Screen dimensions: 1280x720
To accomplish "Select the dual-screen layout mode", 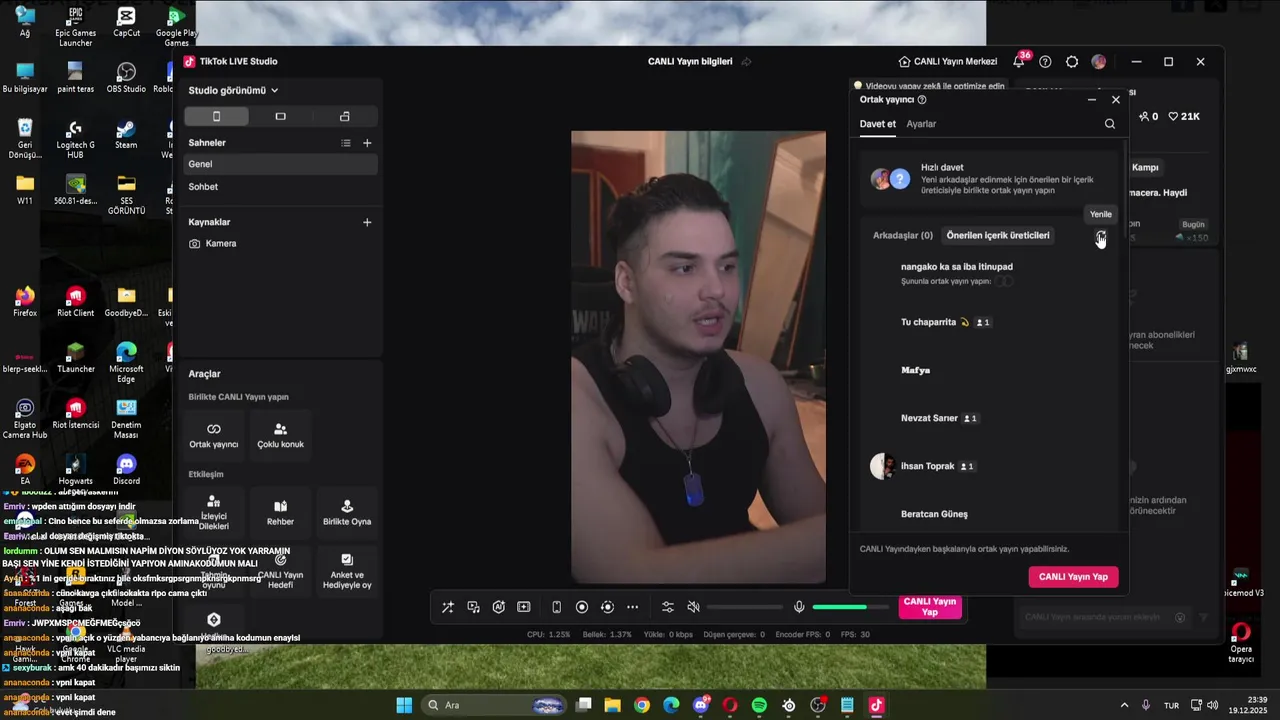I will (345, 116).
